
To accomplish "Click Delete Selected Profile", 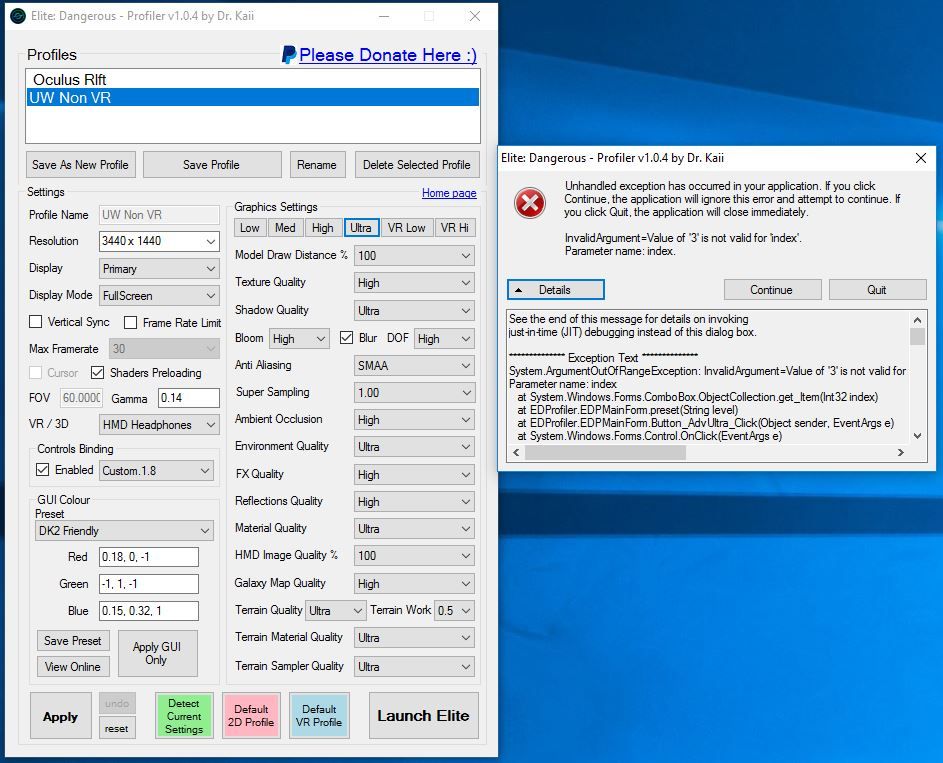I will pyautogui.click(x=417, y=165).
